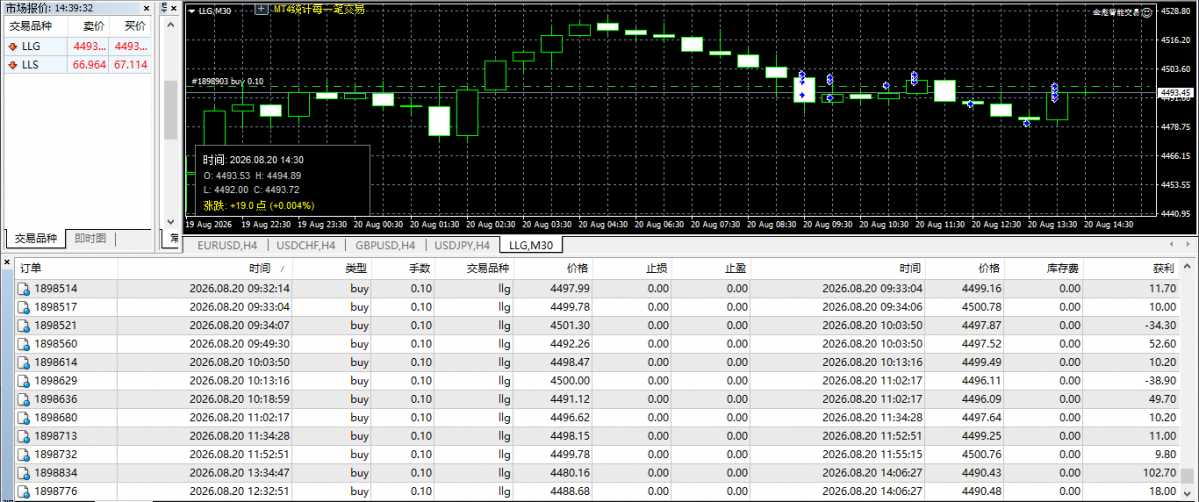Open the USDJPY,H4 chart tab
The image size is (1199, 502).
click(462, 245)
